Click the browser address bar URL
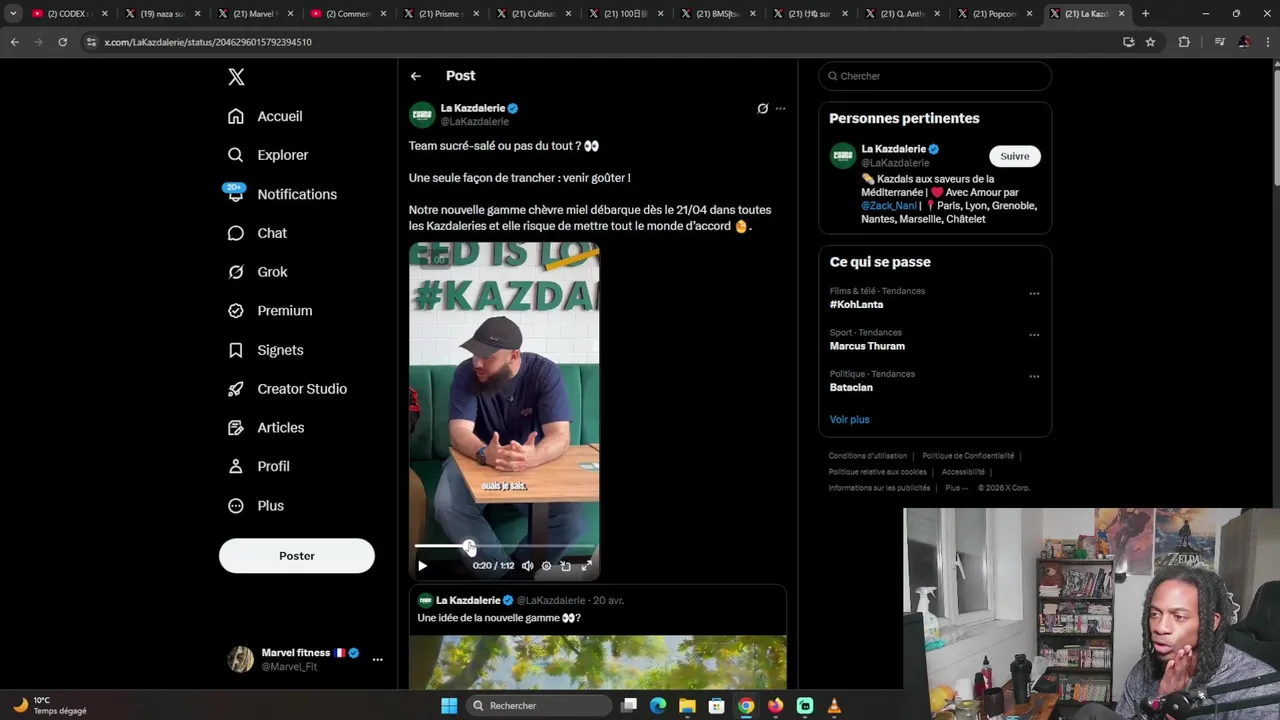Screen dimensions: 1280x720 click(x=208, y=42)
